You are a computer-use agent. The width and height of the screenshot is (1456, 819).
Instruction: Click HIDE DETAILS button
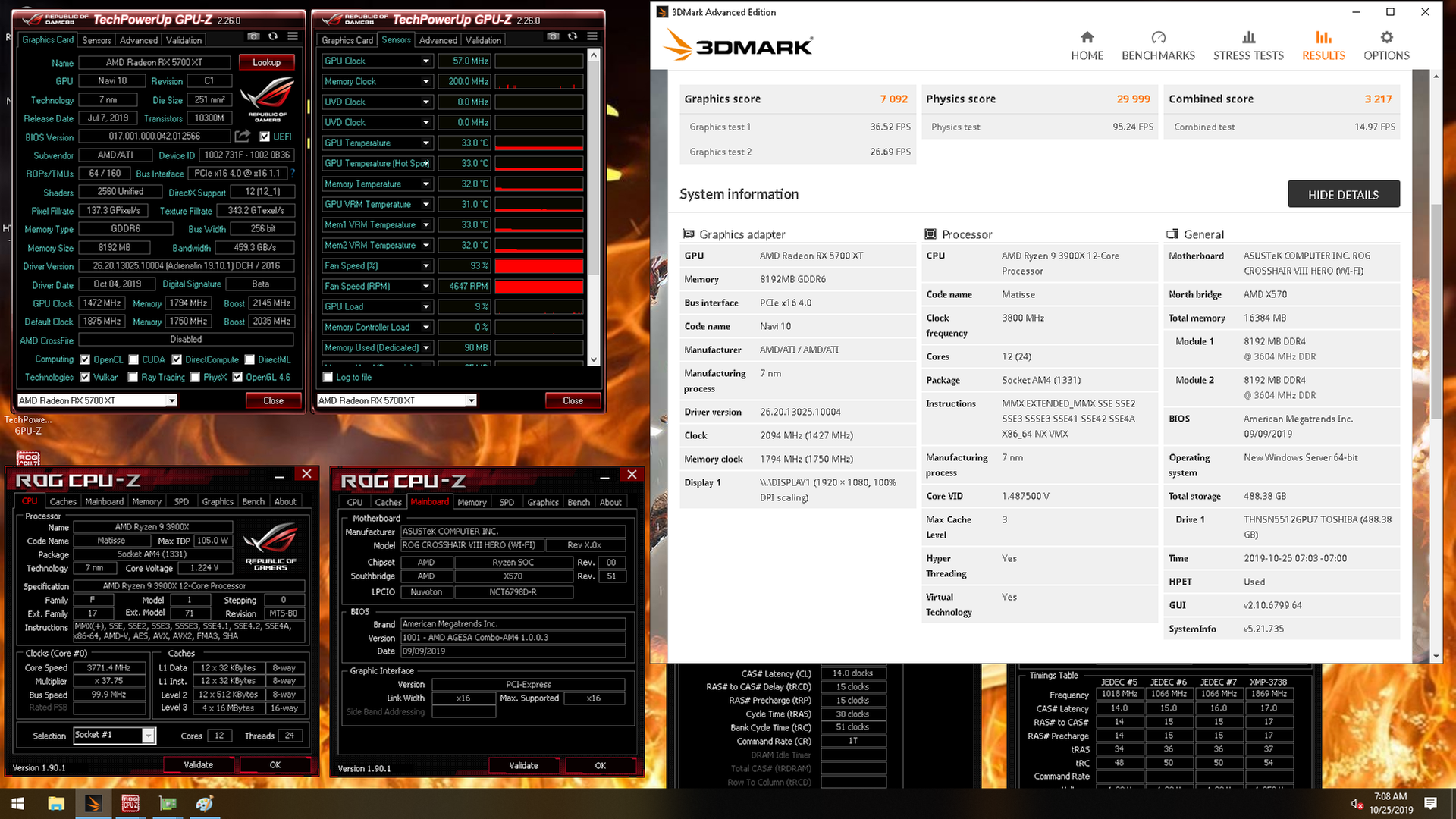(1343, 194)
